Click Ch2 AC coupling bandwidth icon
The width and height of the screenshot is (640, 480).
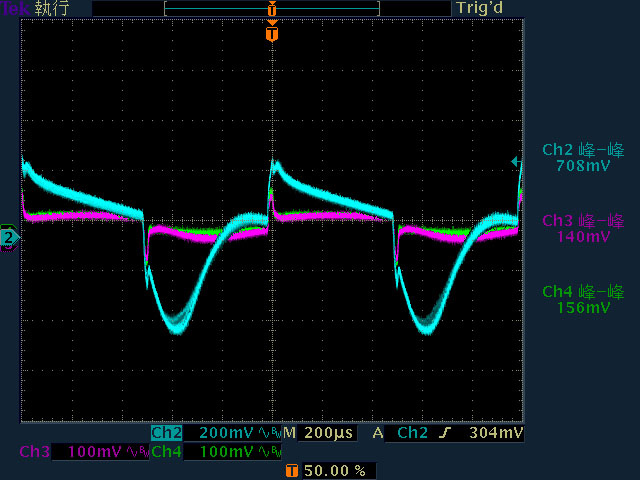point(269,433)
